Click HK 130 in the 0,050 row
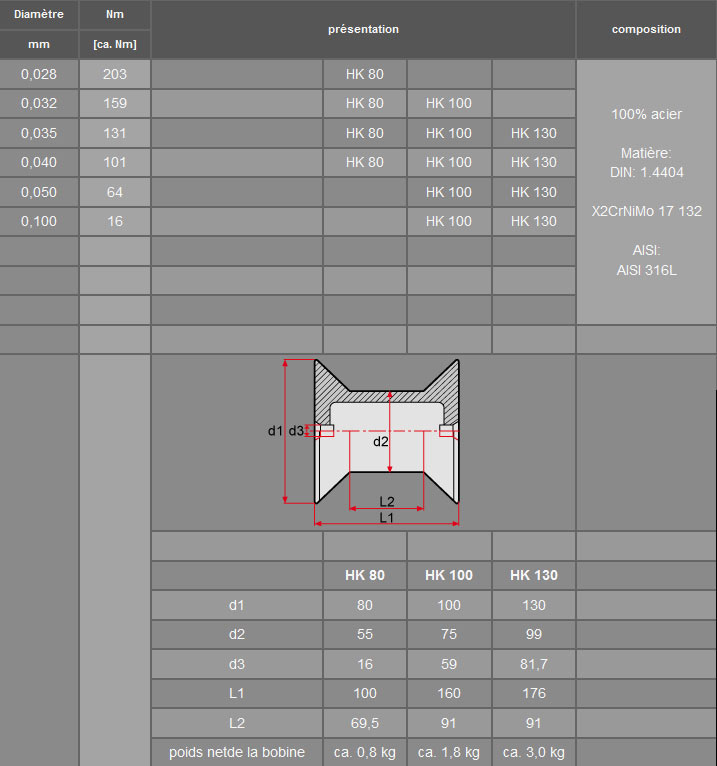Viewport: 717px width, 766px height. tap(534, 192)
